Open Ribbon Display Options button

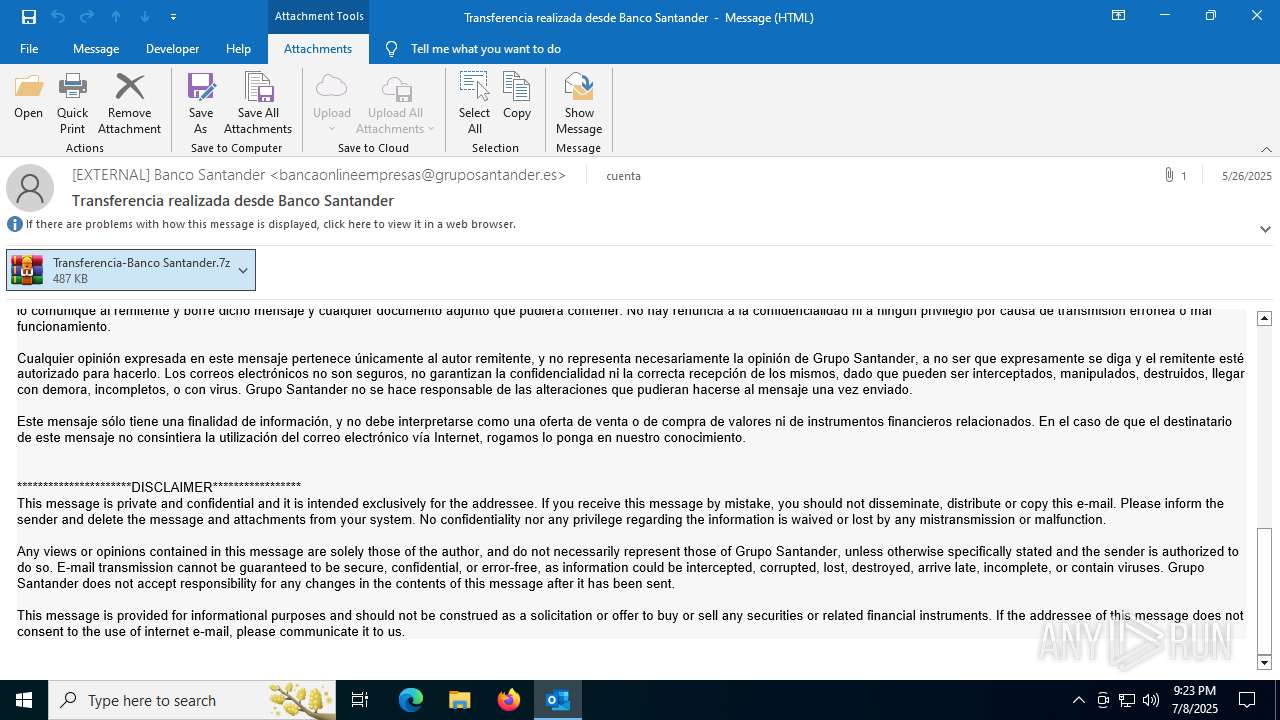[1118, 16]
